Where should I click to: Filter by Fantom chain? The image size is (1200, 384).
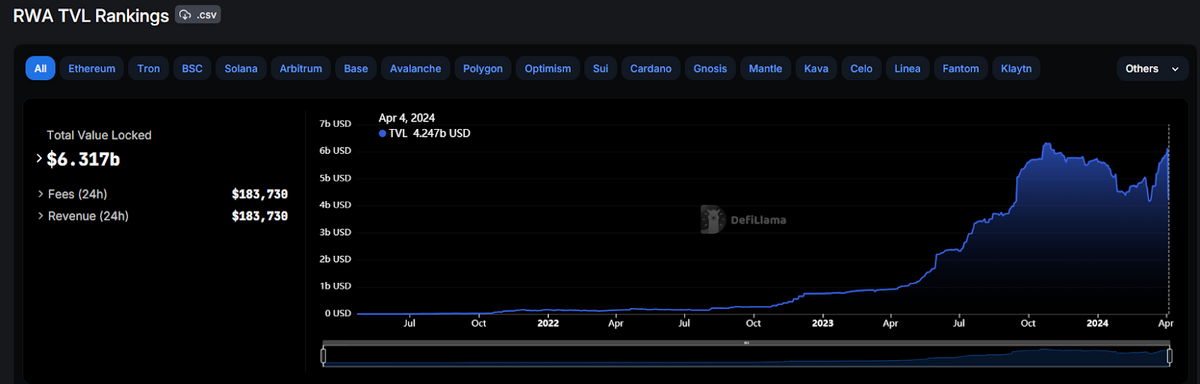[x=961, y=69]
